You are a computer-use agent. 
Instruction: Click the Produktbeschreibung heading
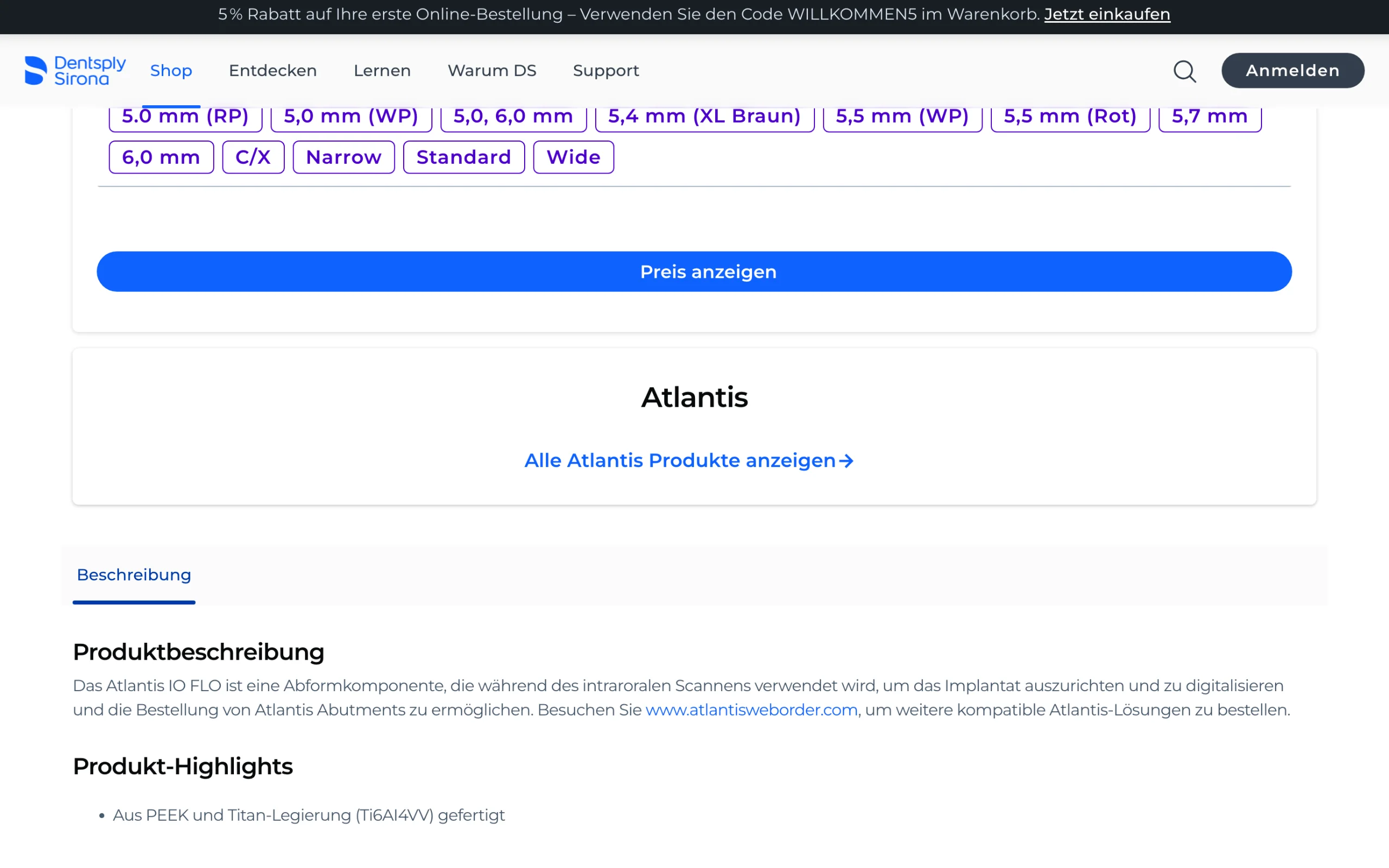[199, 652]
